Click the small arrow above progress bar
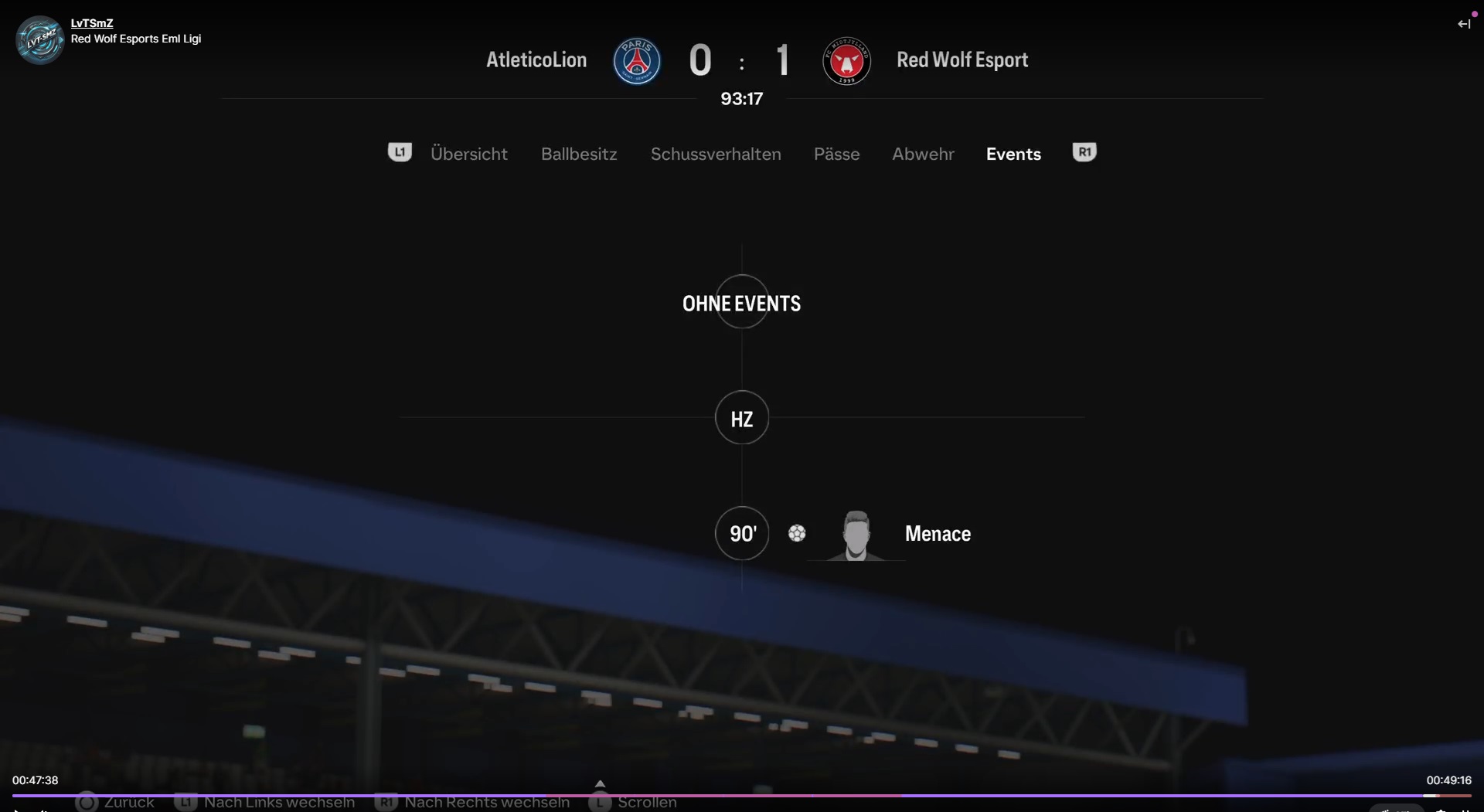Image resolution: width=1484 pixels, height=812 pixels. coord(600,783)
